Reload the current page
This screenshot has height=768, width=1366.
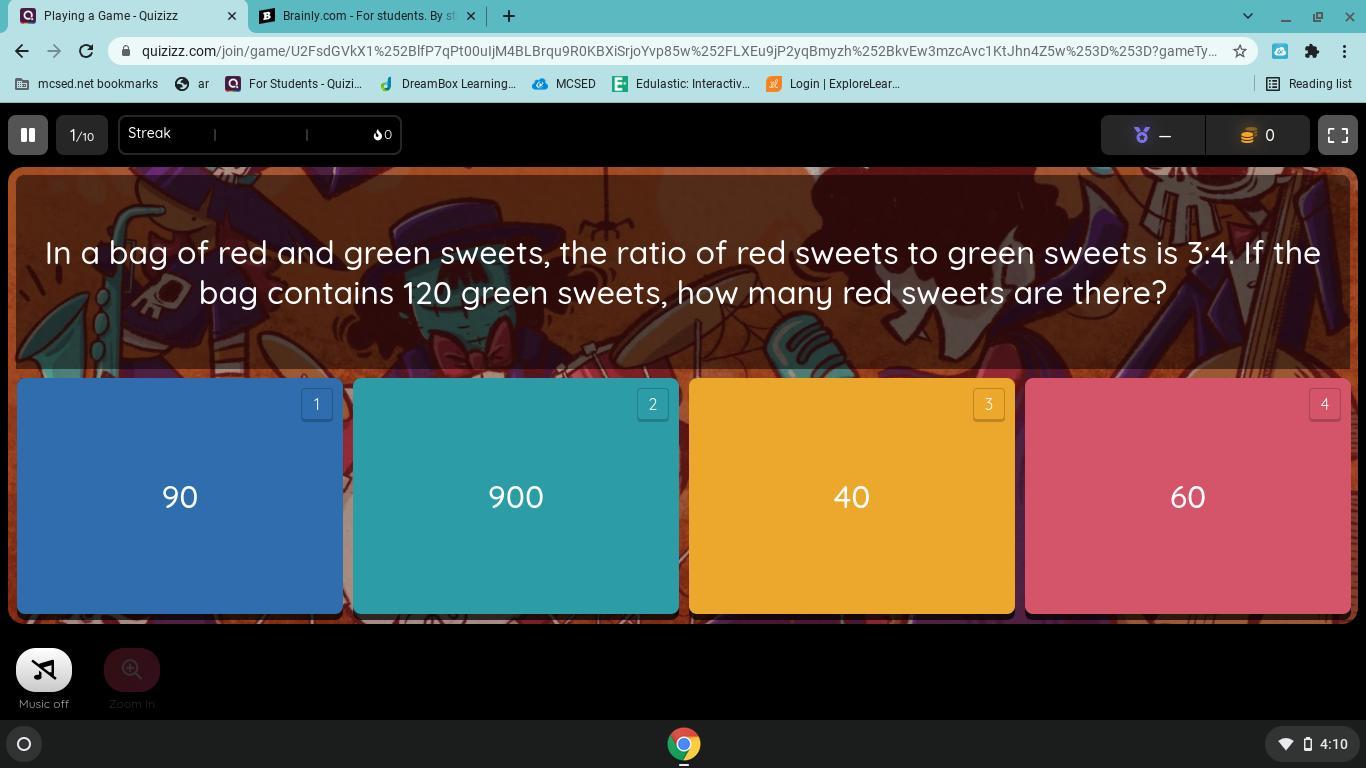pyautogui.click(x=86, y=51)
